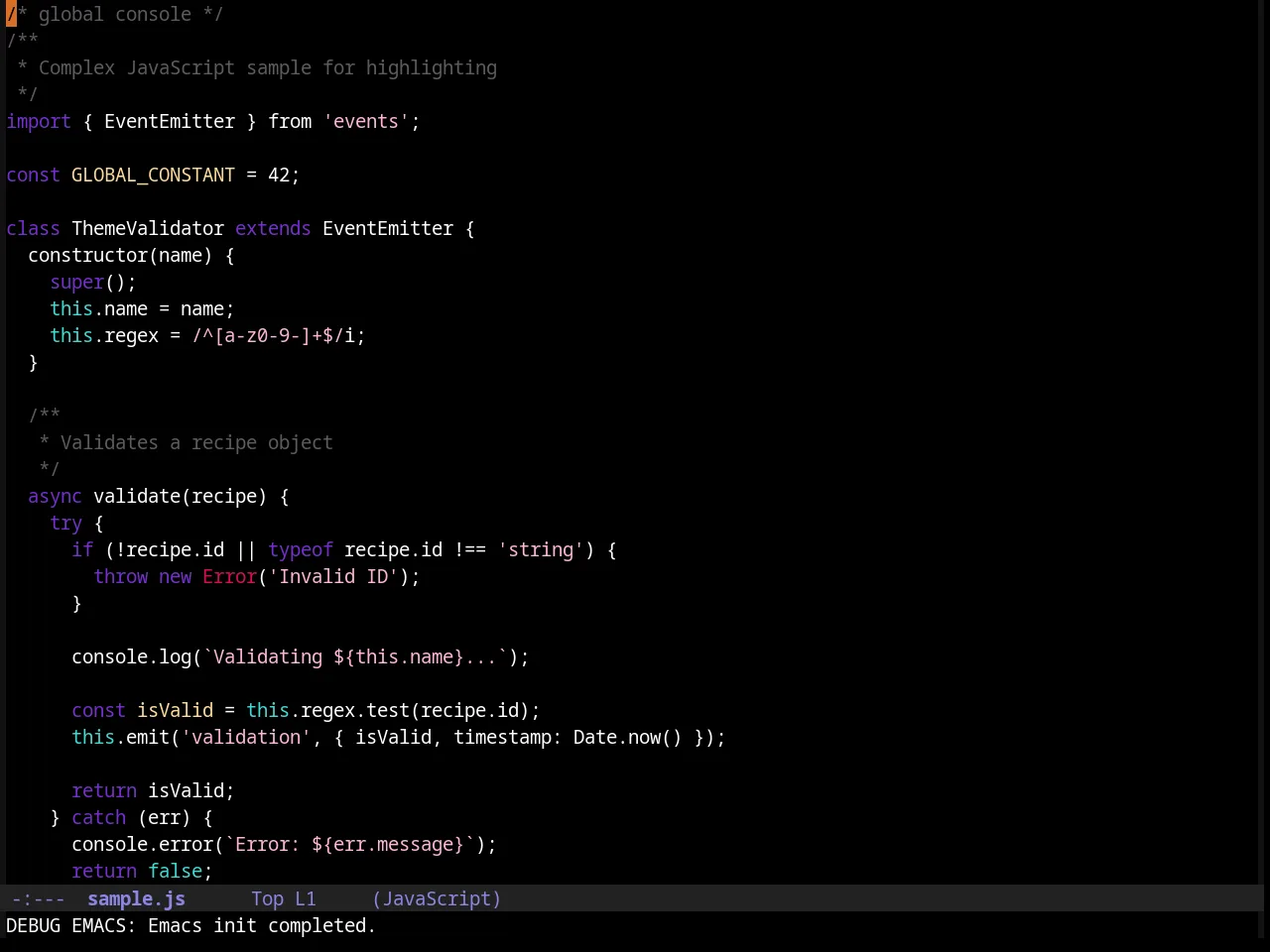Click the 'regex.test(recipe.id)' call
Viewport: 1270px width, 952px height.
tap(415, 710)
